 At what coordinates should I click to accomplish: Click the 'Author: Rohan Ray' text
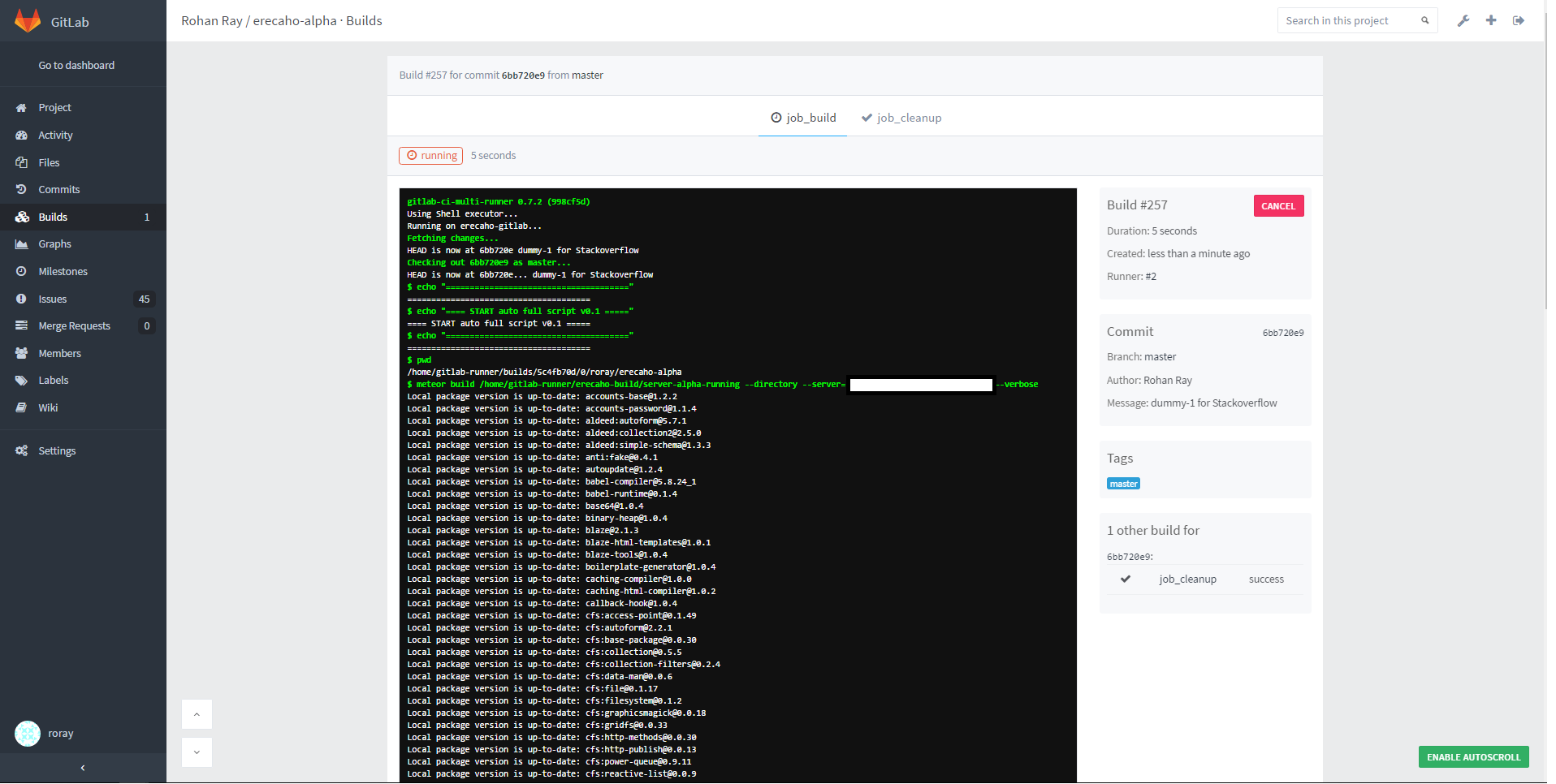[1149, 381]
